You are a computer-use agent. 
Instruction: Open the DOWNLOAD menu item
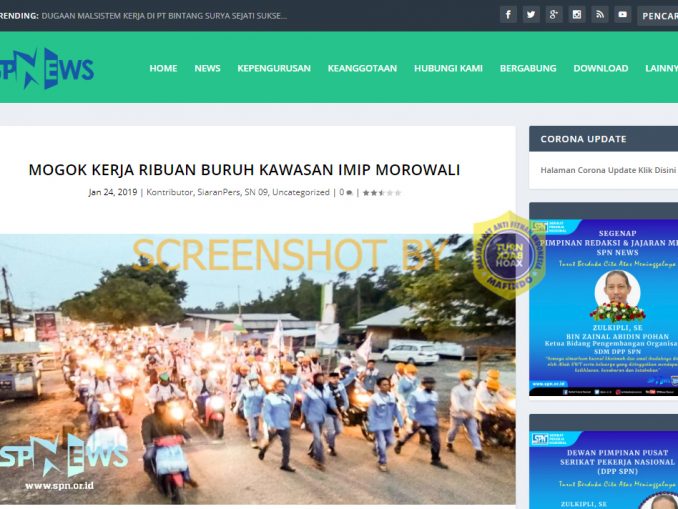pos(601,68)
